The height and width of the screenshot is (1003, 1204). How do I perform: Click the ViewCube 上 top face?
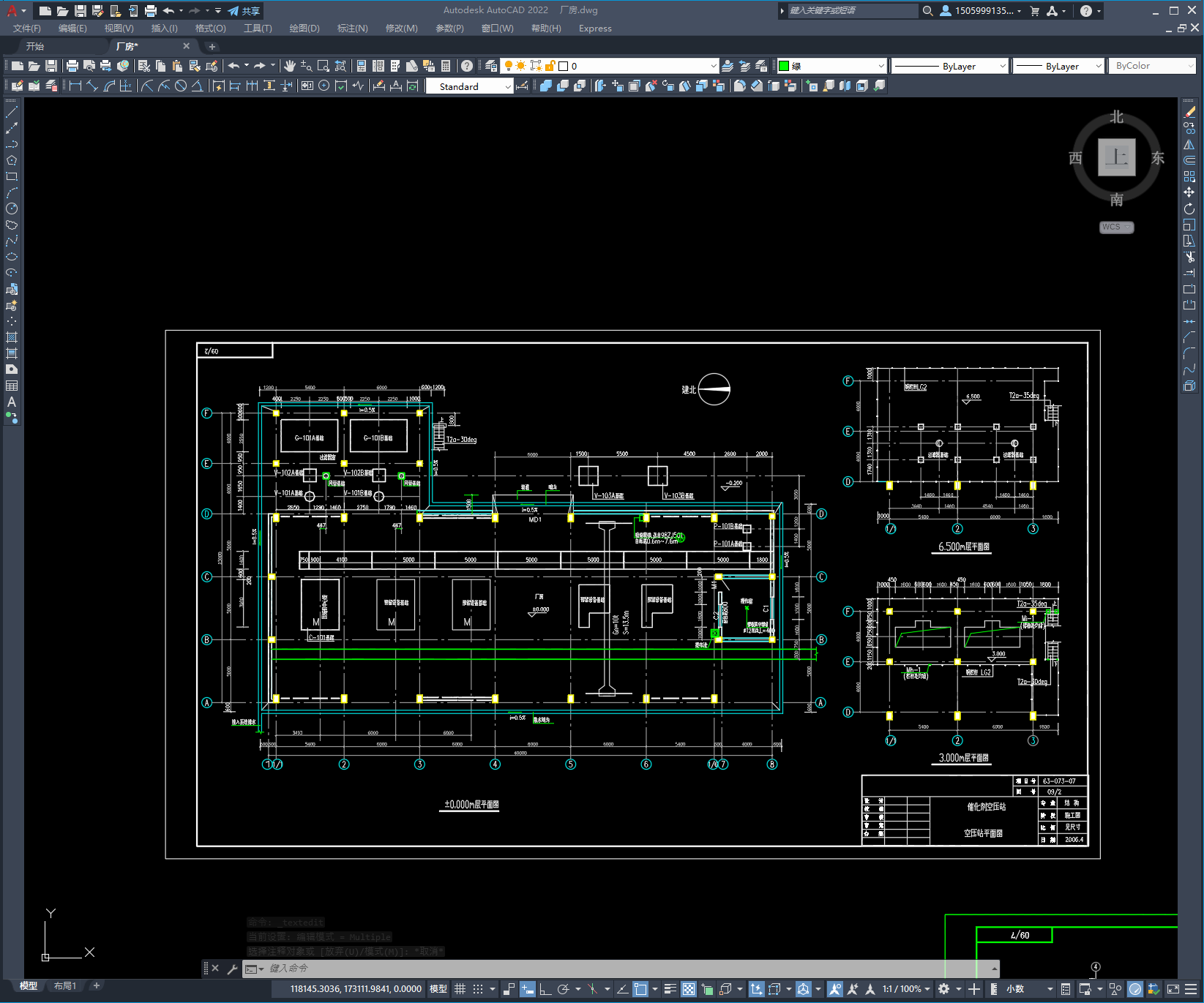1116,157
